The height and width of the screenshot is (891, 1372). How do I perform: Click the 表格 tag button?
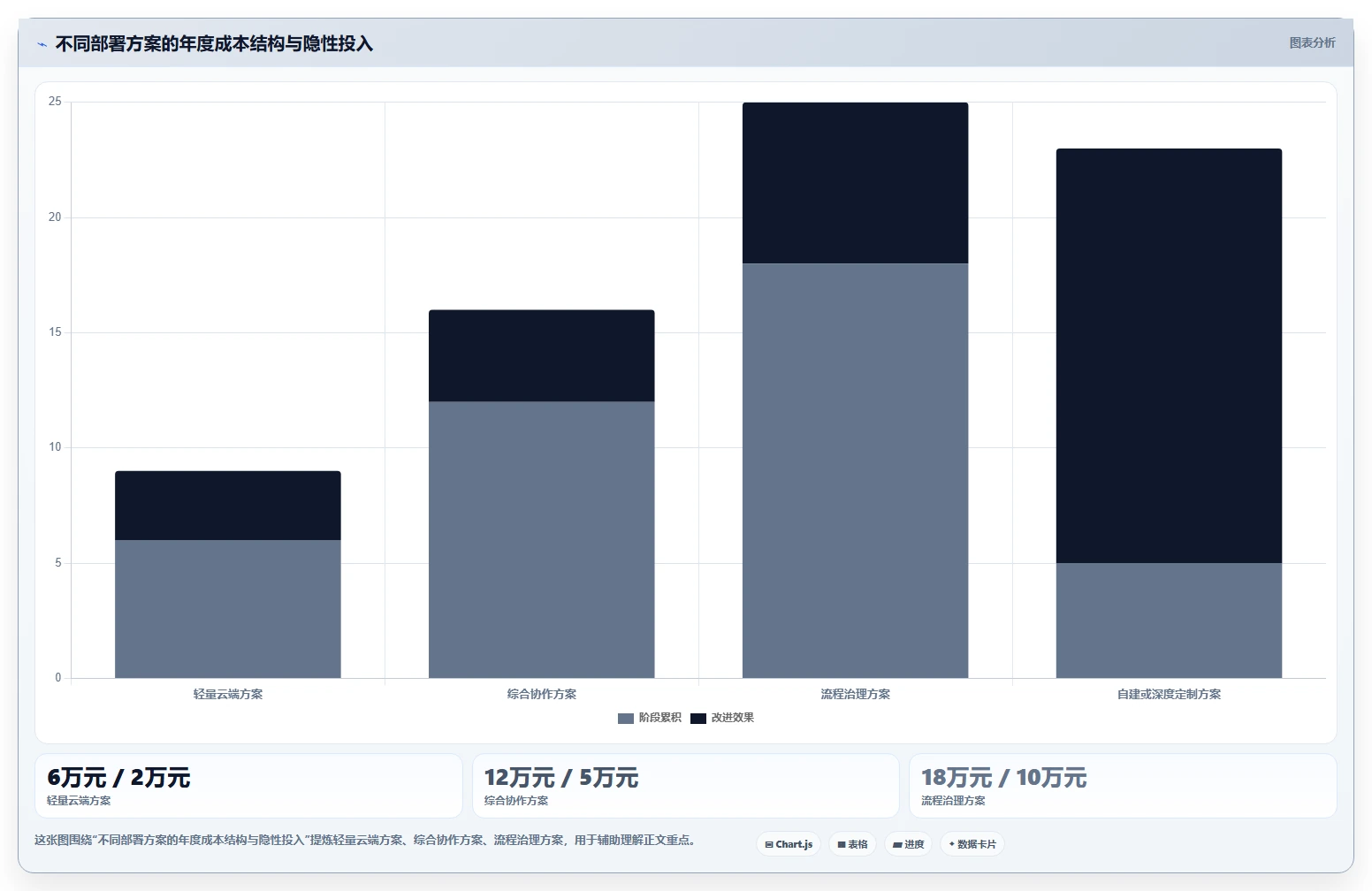click(852, 844)
